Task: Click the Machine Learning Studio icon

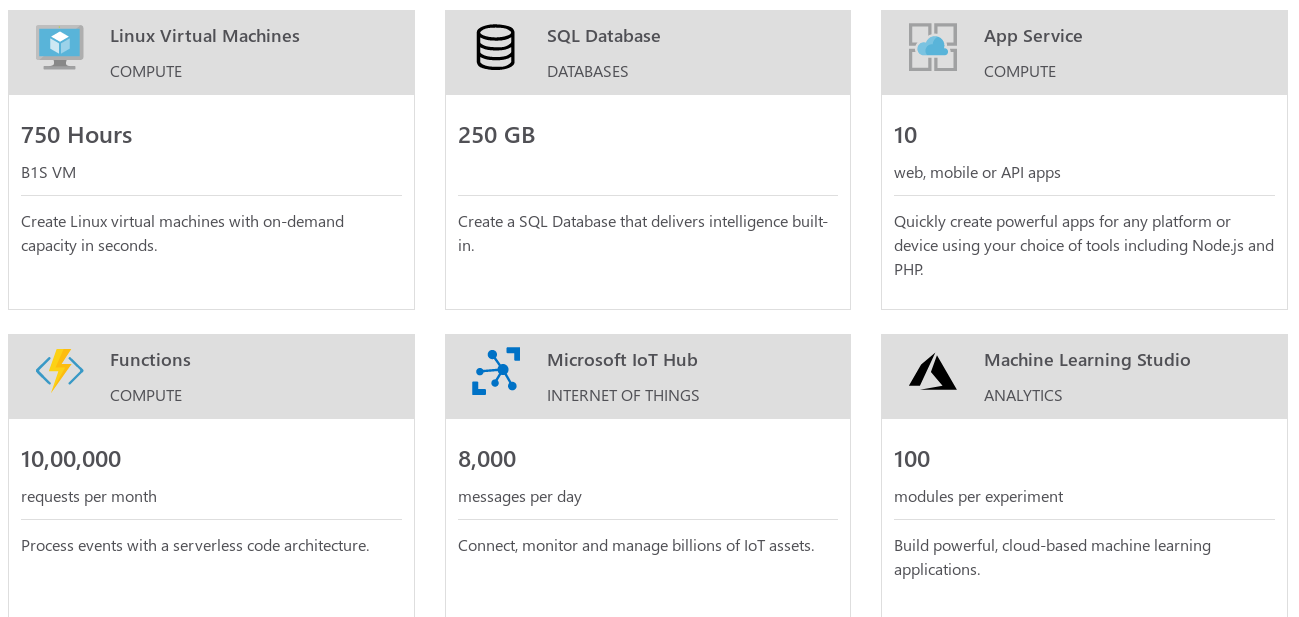Action: pos(933,371)
